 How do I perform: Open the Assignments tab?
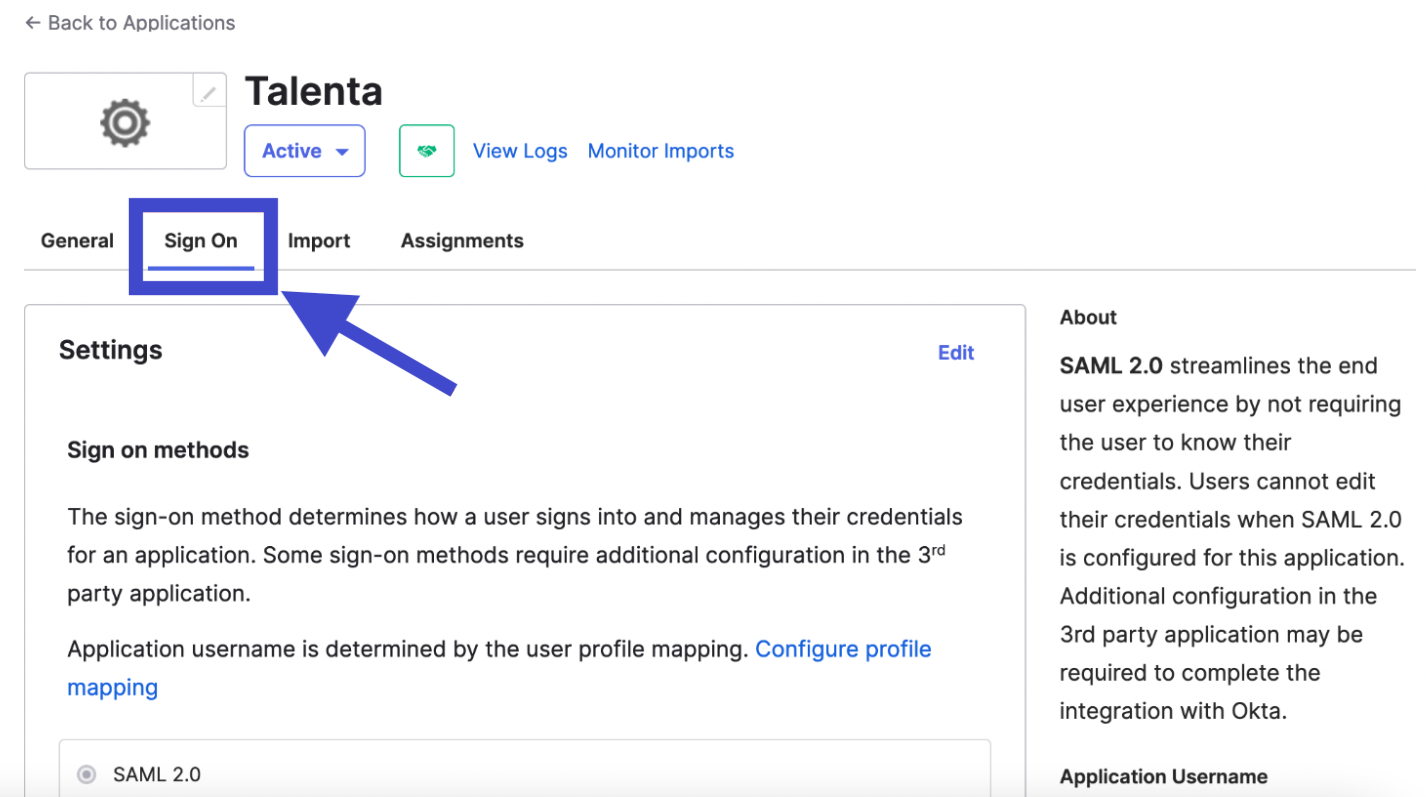pos(462,241)
